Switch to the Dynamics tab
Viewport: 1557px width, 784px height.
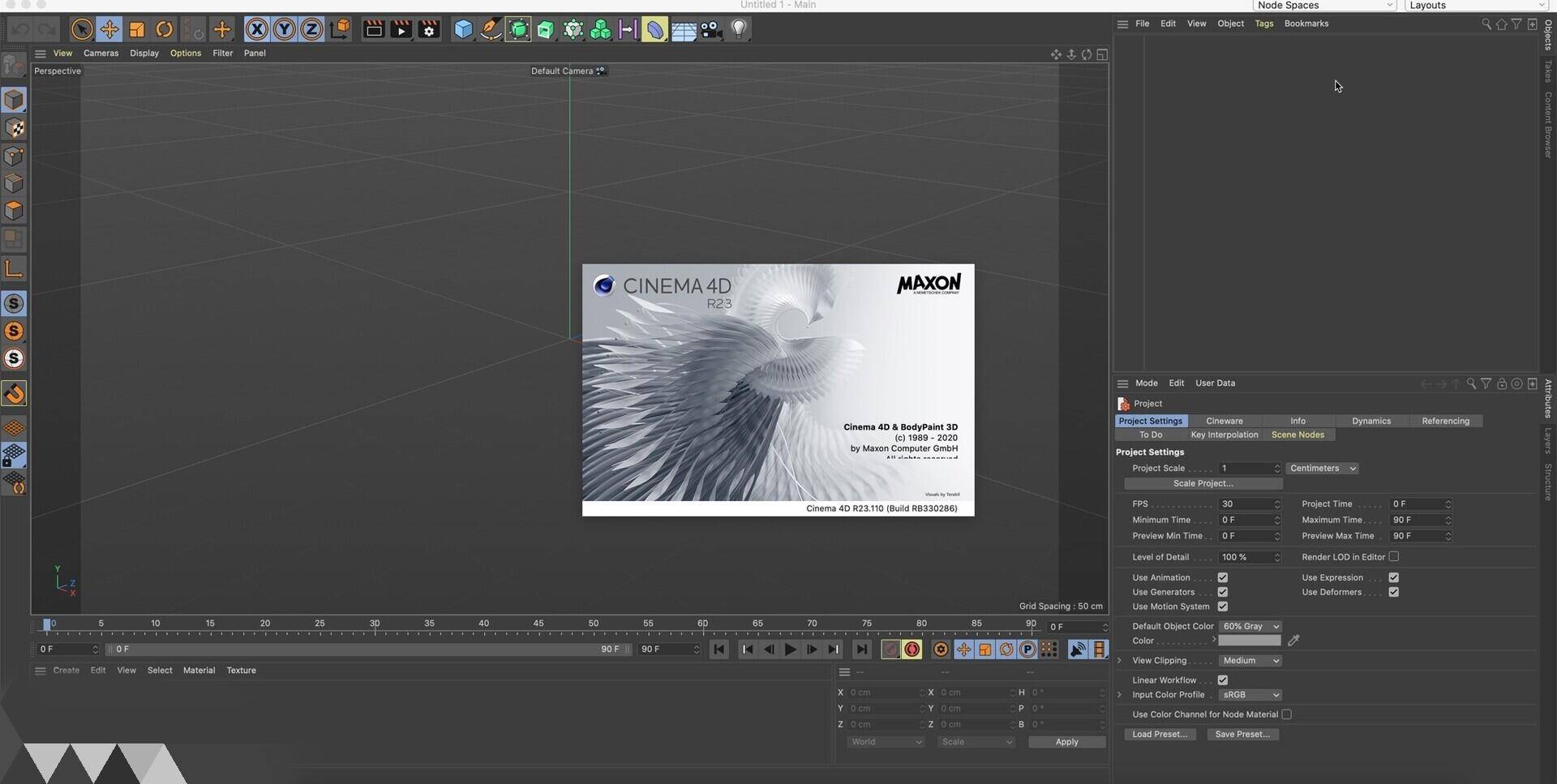[x=1370, y=421]
